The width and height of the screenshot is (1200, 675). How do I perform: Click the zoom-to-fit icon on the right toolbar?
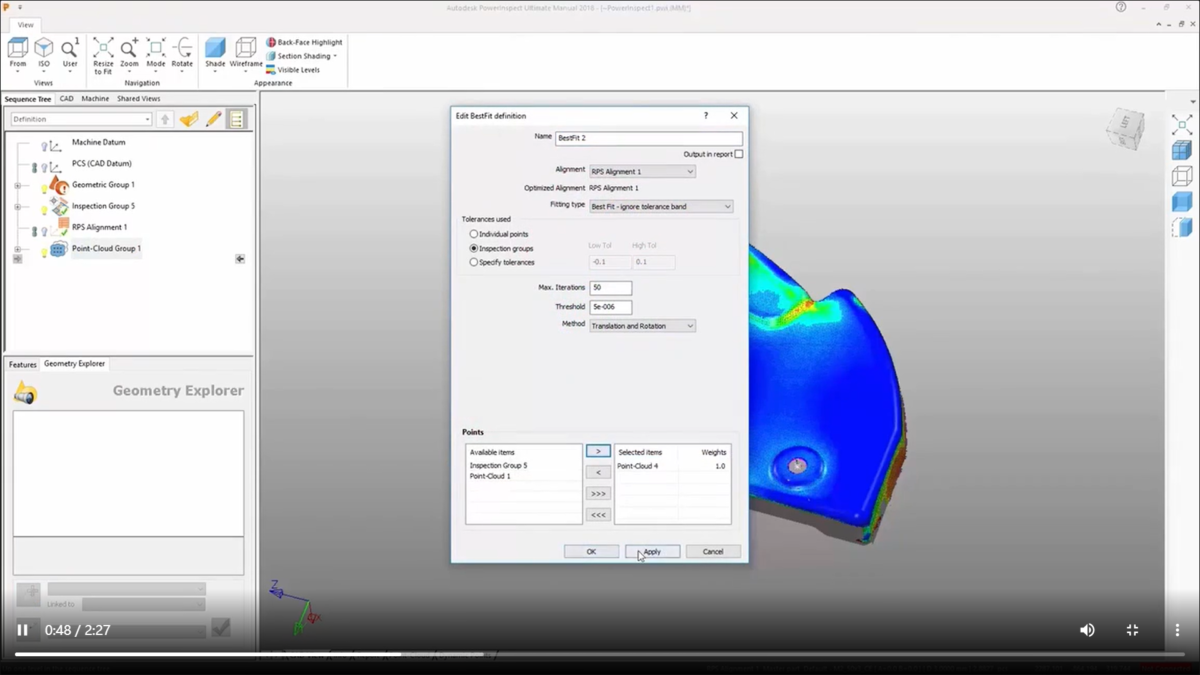tap(1181, 125)
